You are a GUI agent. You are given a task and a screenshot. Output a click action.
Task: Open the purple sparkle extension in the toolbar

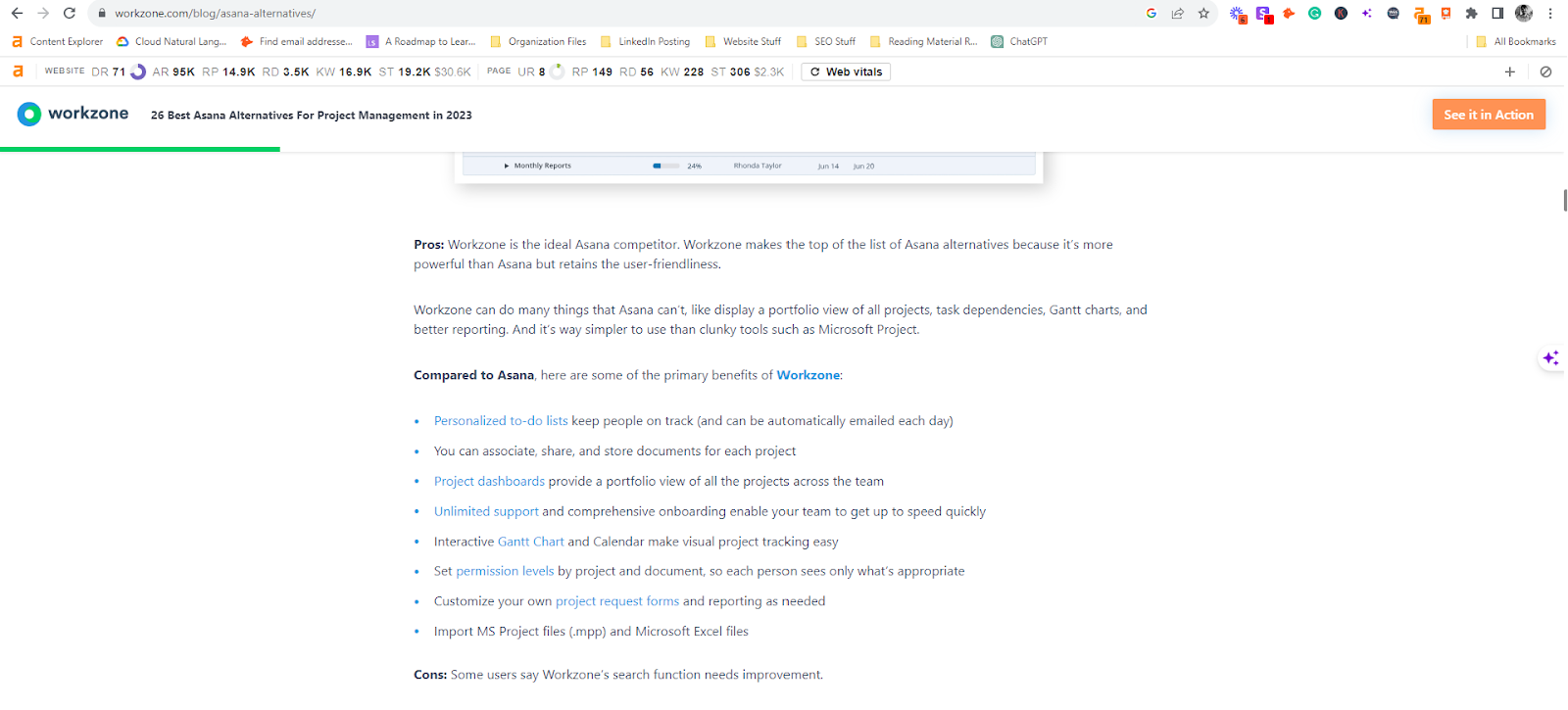click(1367, 14)
